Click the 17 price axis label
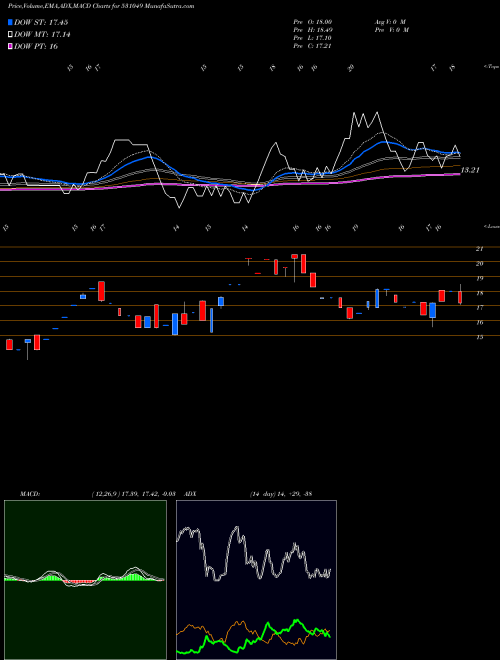The width and height of the screenshot is (500, 660). (479, 308)
